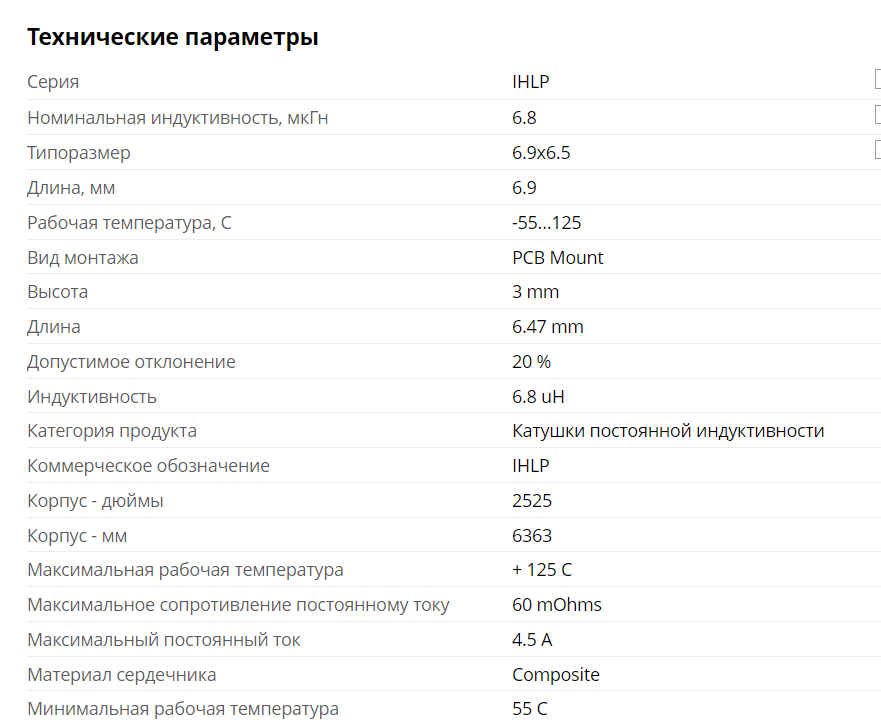
Task: Click the PCB Mount value
Action: [x=558, y=258]
